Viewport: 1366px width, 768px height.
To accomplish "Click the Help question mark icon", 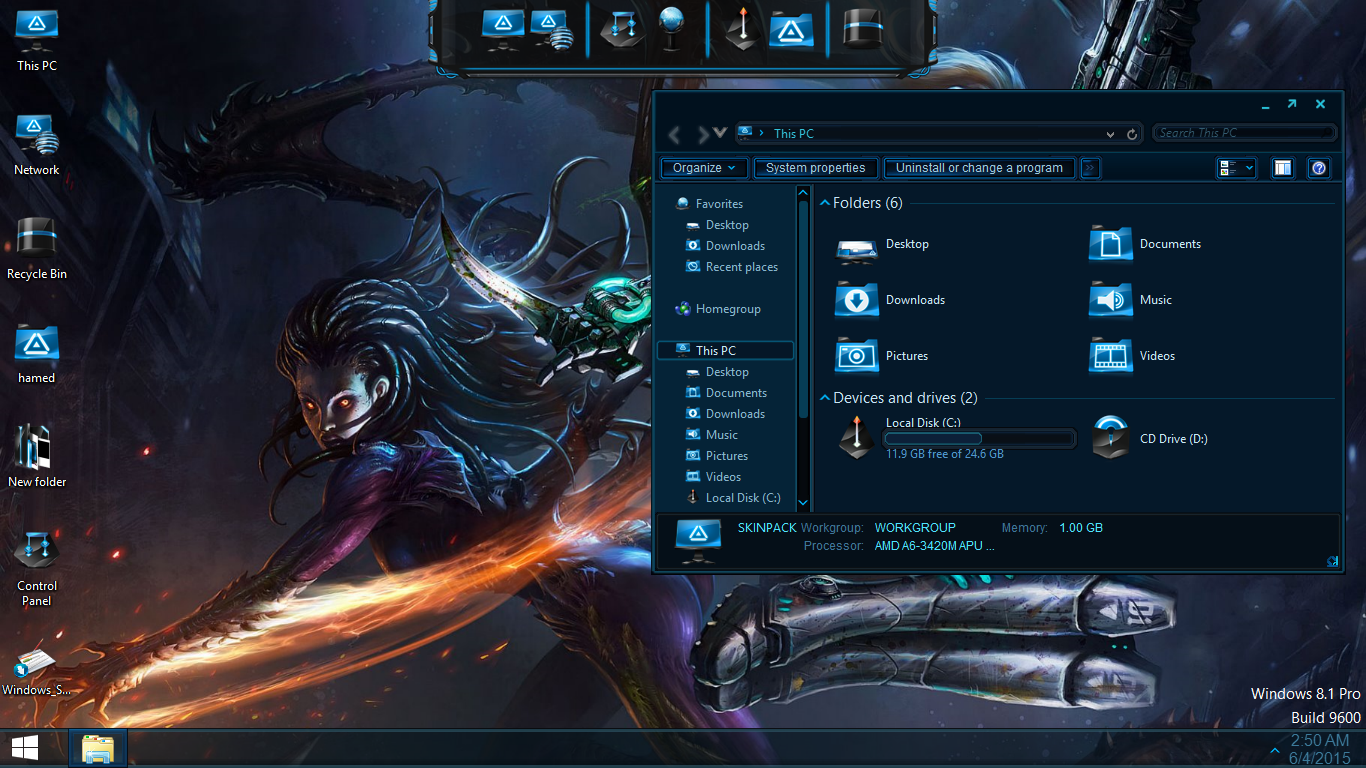I will (1318, 168).
